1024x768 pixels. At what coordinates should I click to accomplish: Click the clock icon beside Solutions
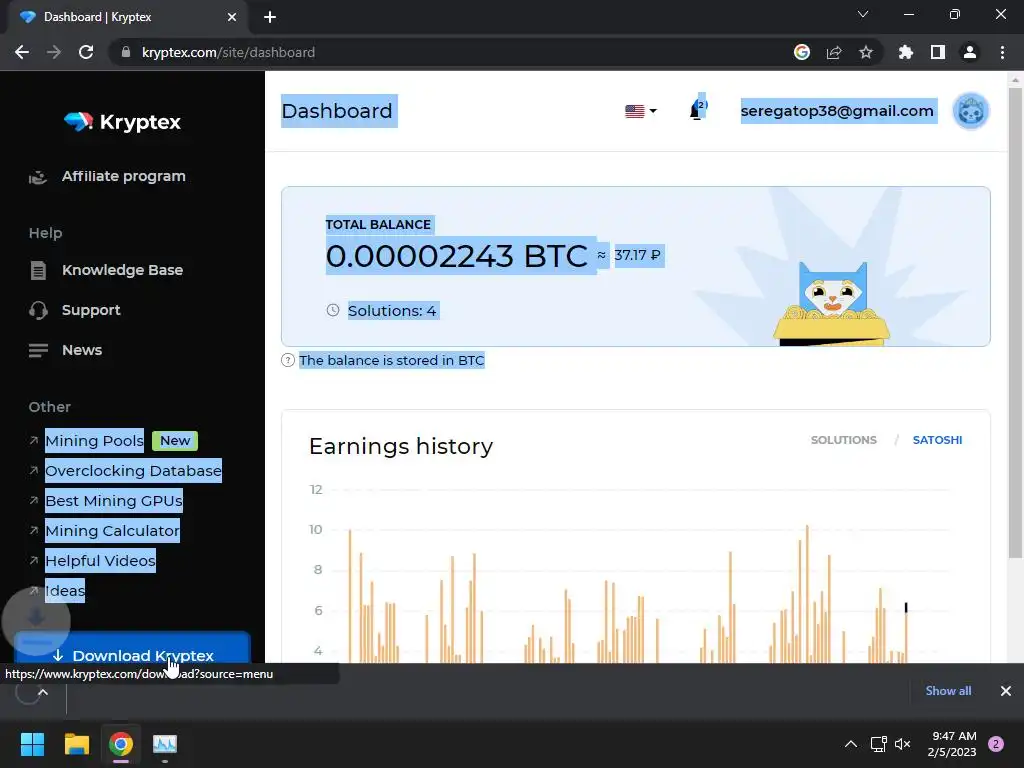pos(333,310)
